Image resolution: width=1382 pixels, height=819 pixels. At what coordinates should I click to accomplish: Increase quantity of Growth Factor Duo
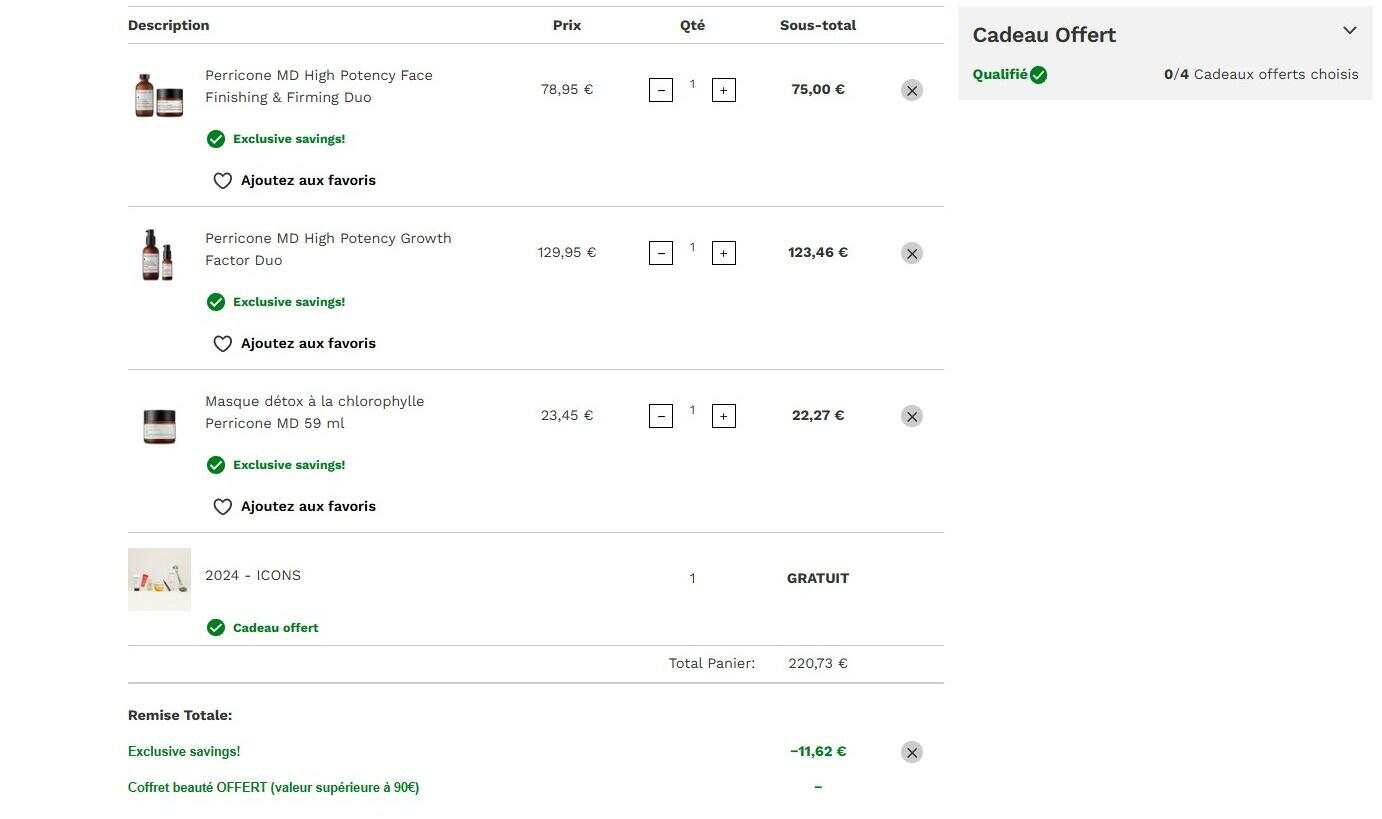click(724, 253)
